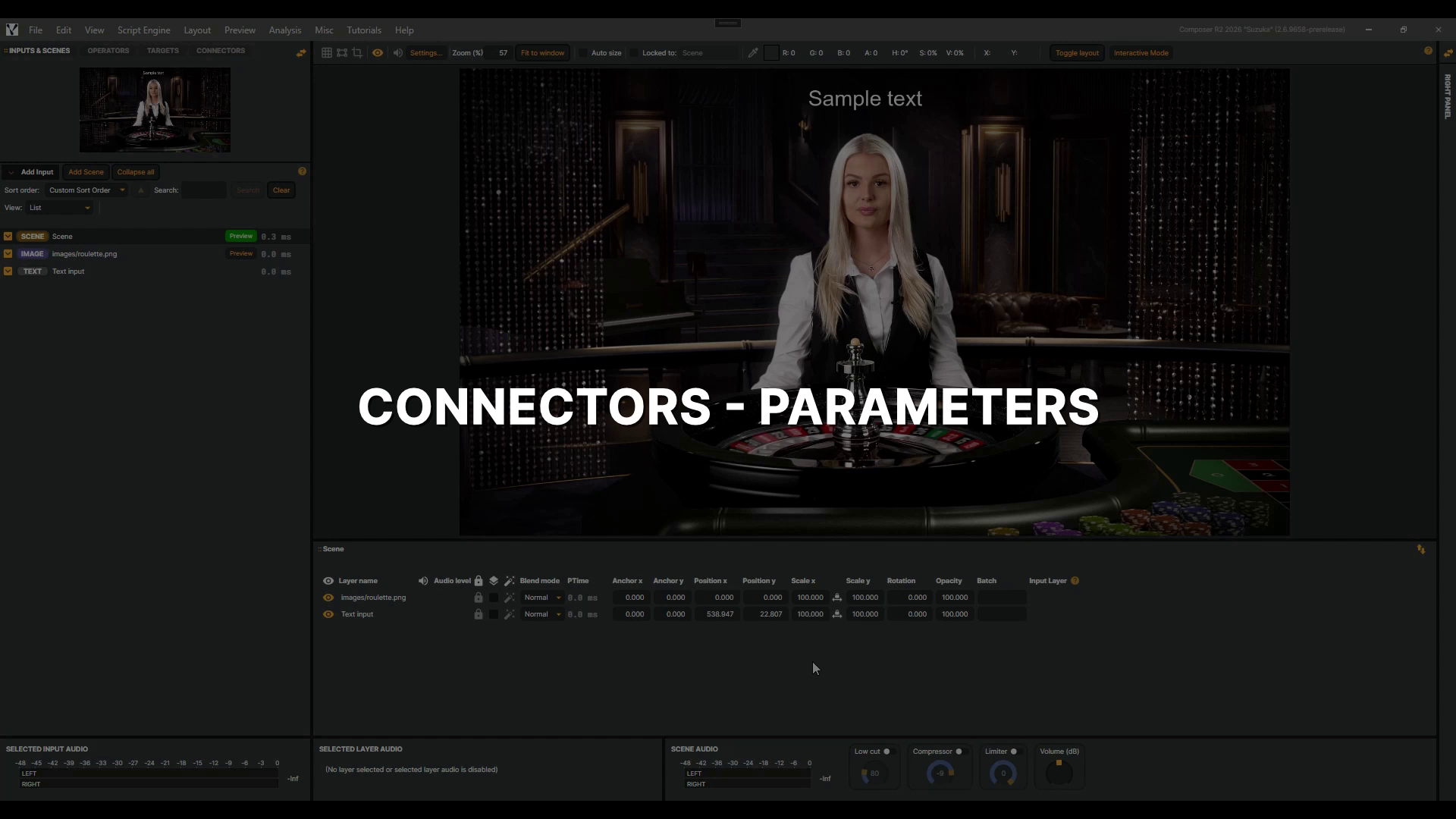Uncheck the Scene input checkbox
This screenshot has height=819, width=1456.
(x=8, y=237)
